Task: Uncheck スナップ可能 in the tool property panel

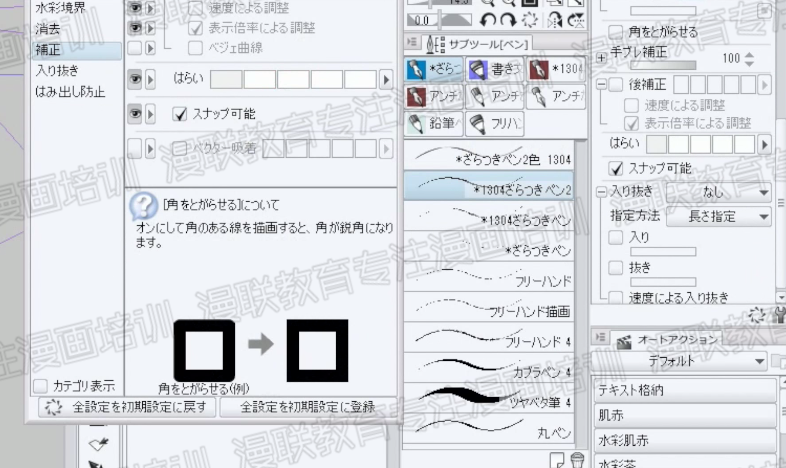Action: coord(615,168)
